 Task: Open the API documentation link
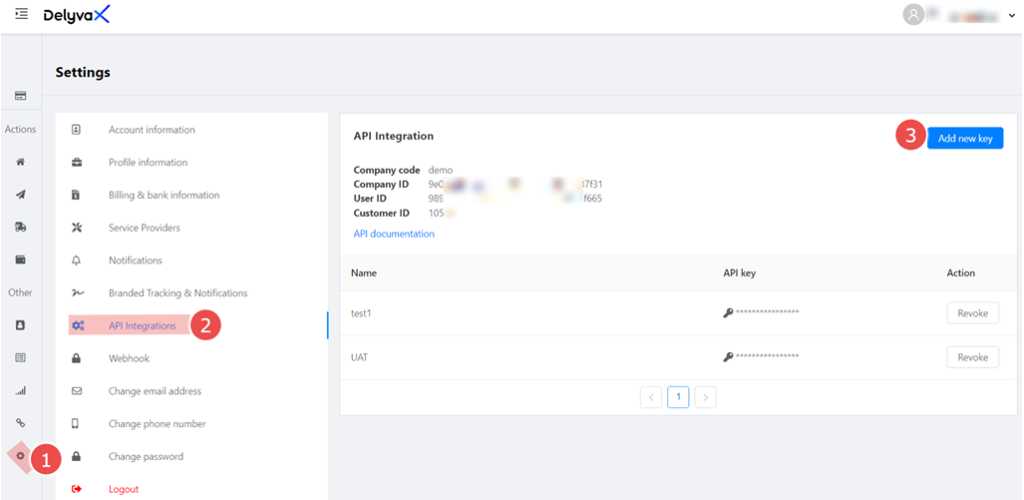(x=394, y=234)
